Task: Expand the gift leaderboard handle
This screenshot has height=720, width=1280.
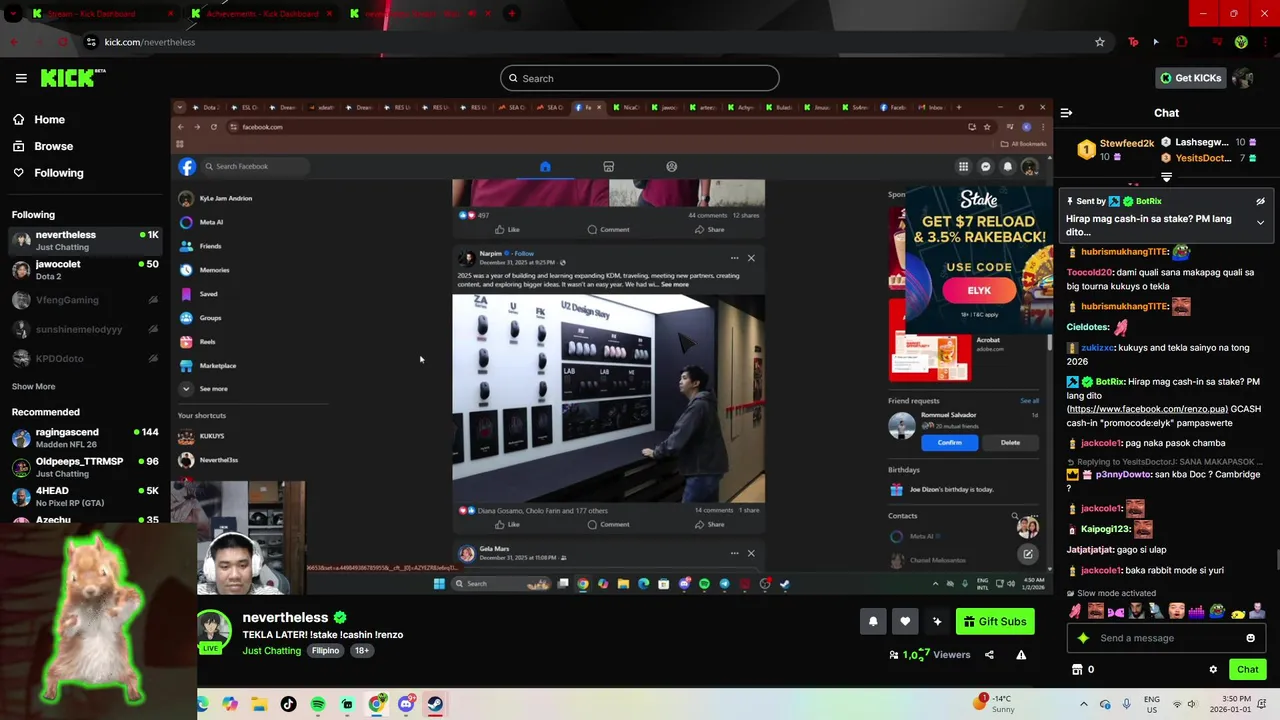Action: [1166, 177]
